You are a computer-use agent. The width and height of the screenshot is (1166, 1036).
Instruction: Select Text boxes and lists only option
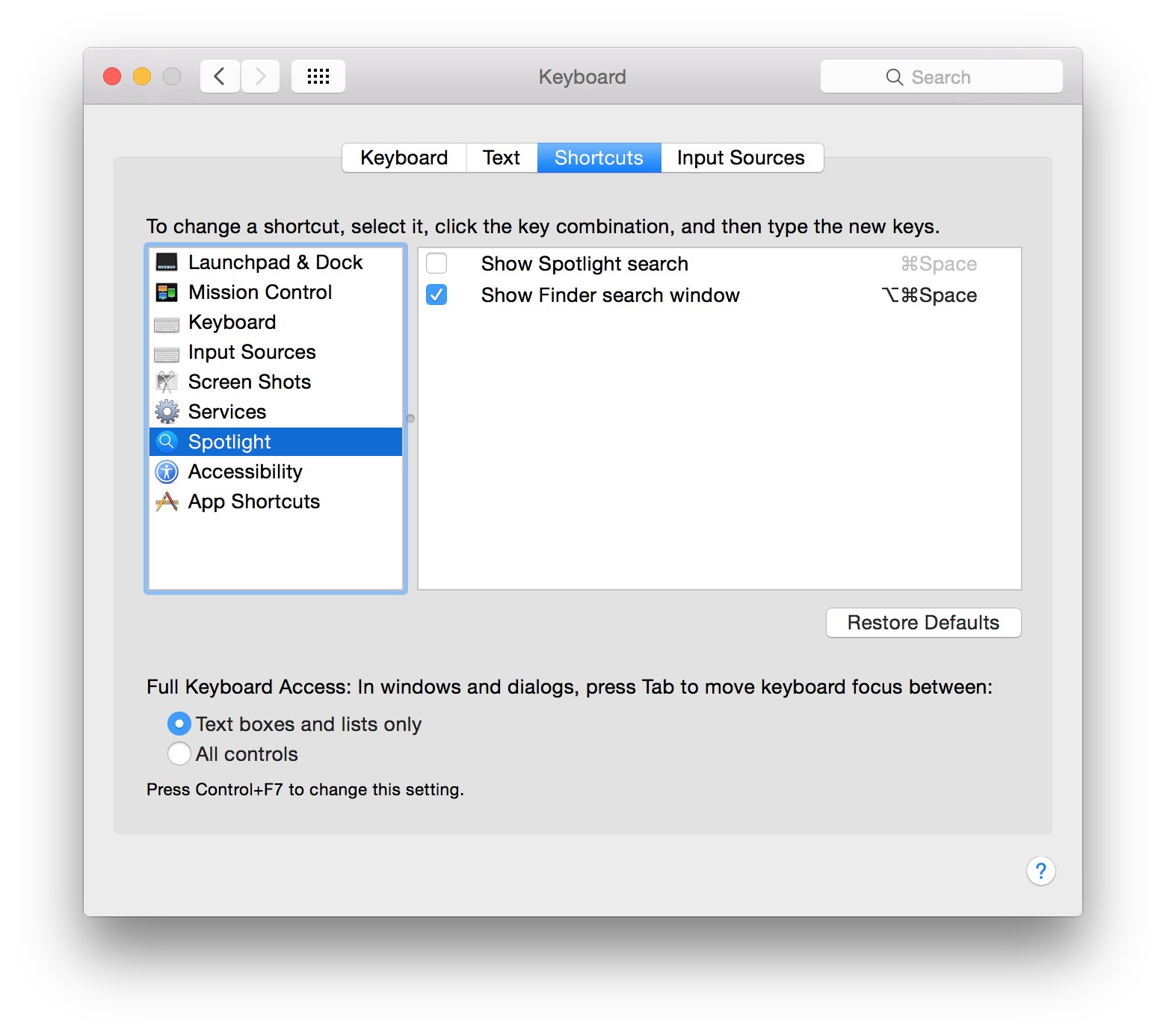click(x=179, y=724)
